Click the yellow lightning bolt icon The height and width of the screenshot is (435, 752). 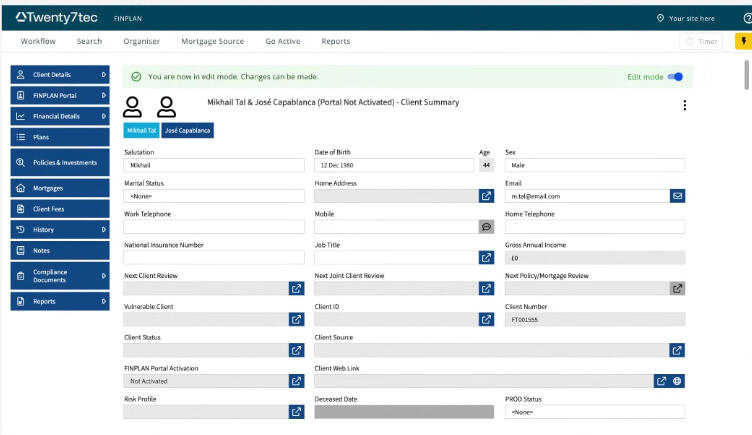tap(743, 41)
